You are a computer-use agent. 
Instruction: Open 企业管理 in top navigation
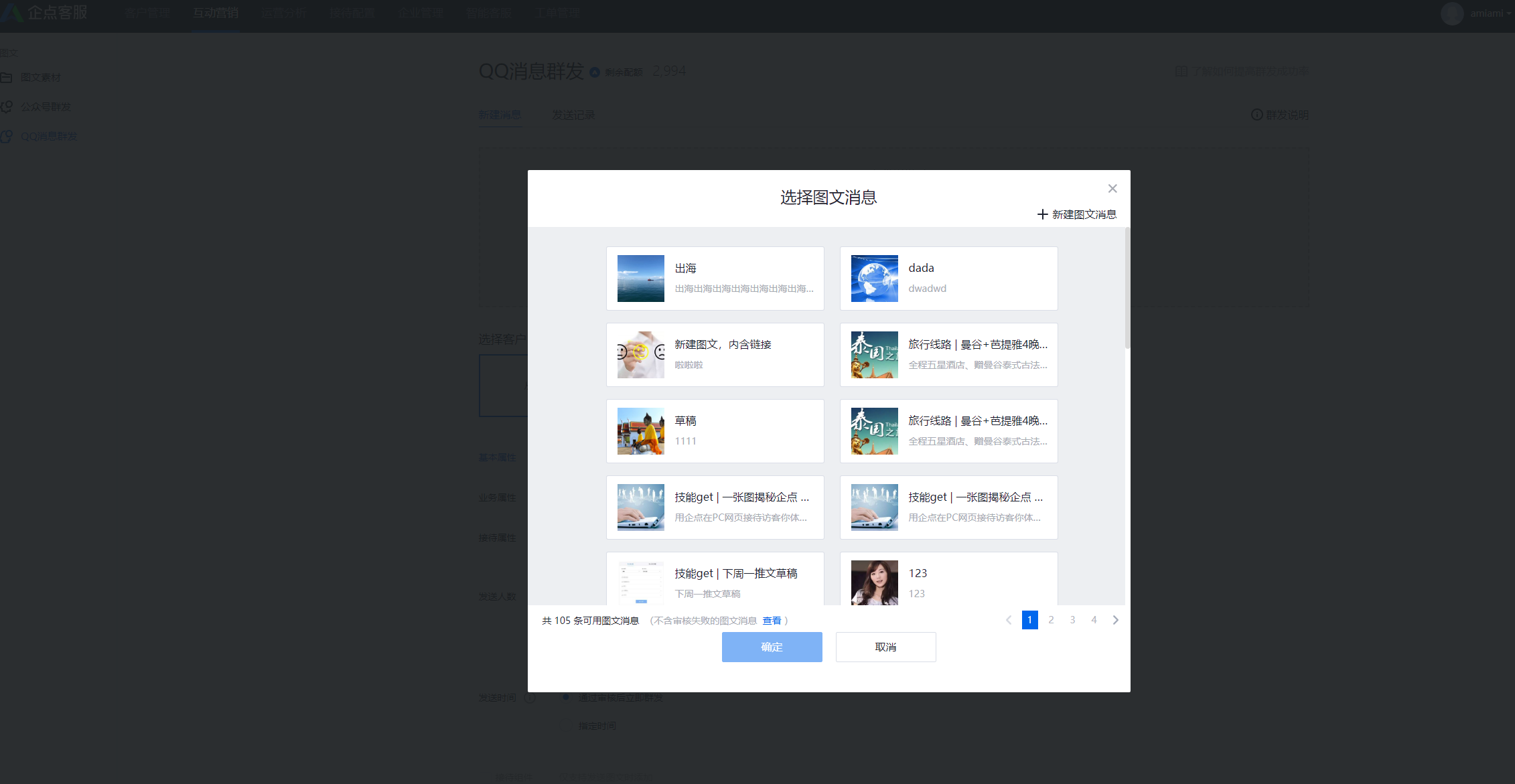421,13
